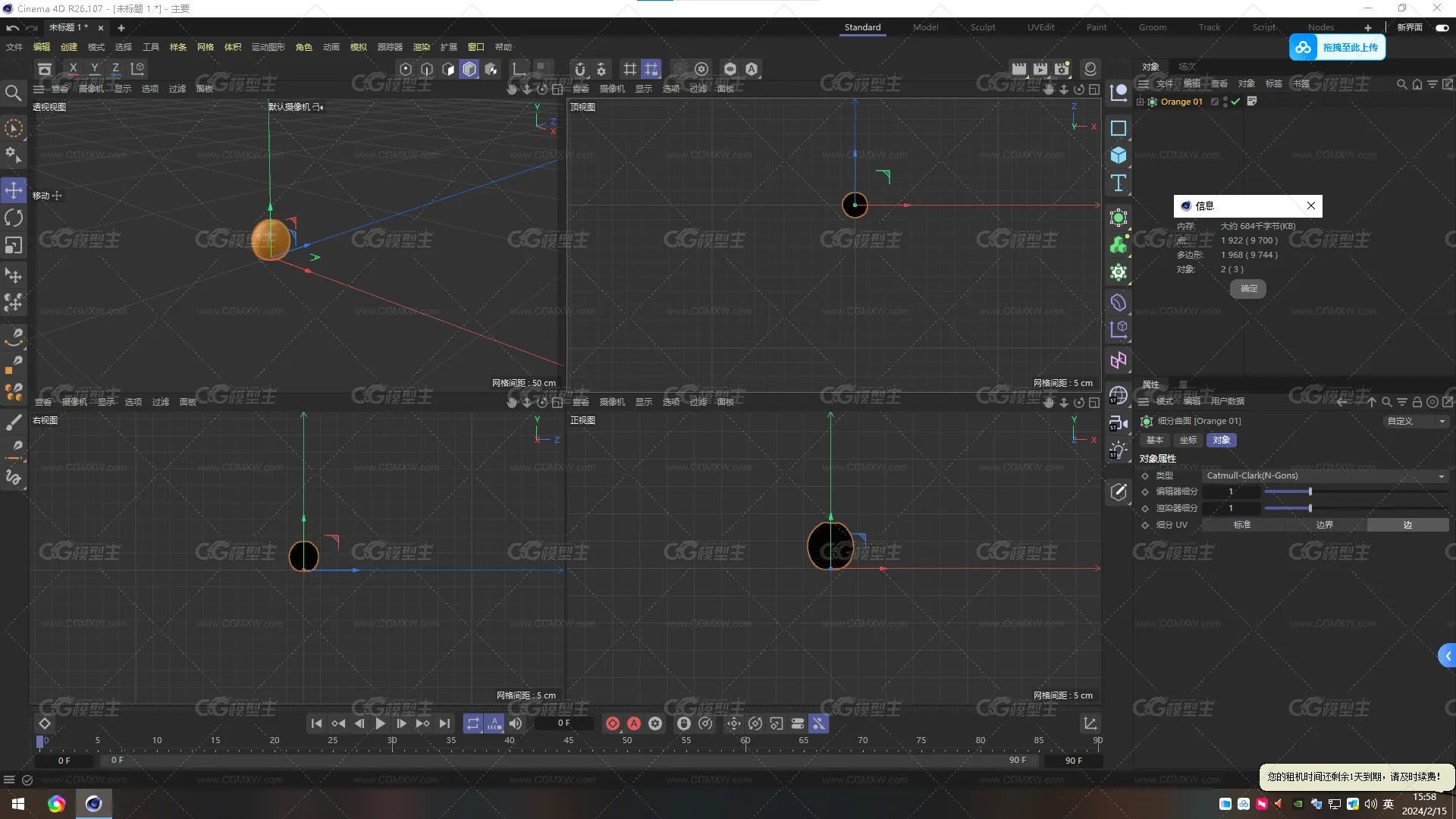Click the home icon in Object Manager
This screenshot has width=1456, height=819.
[1417, 84]
